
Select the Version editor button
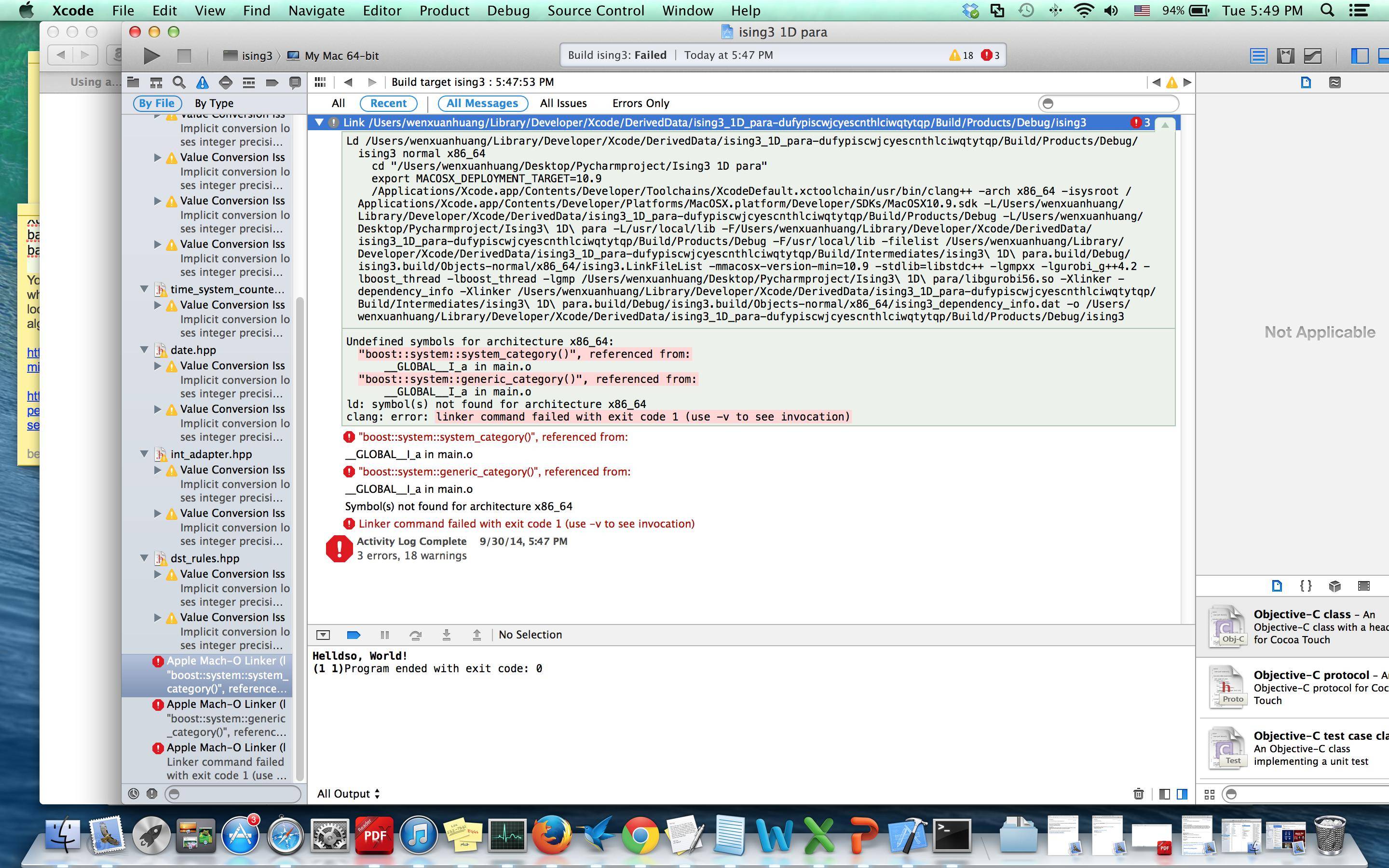(x=1313, y=55)
